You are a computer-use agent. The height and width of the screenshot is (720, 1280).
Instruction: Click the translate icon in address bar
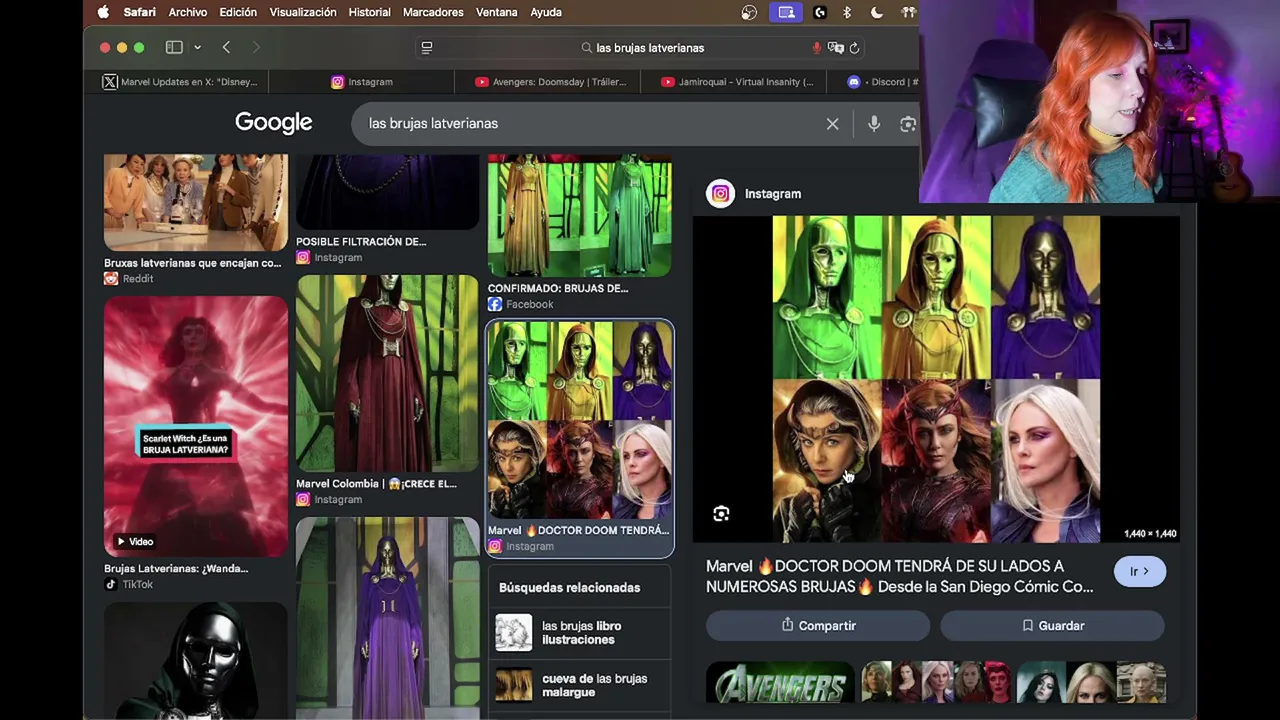[x=836, y=47]
